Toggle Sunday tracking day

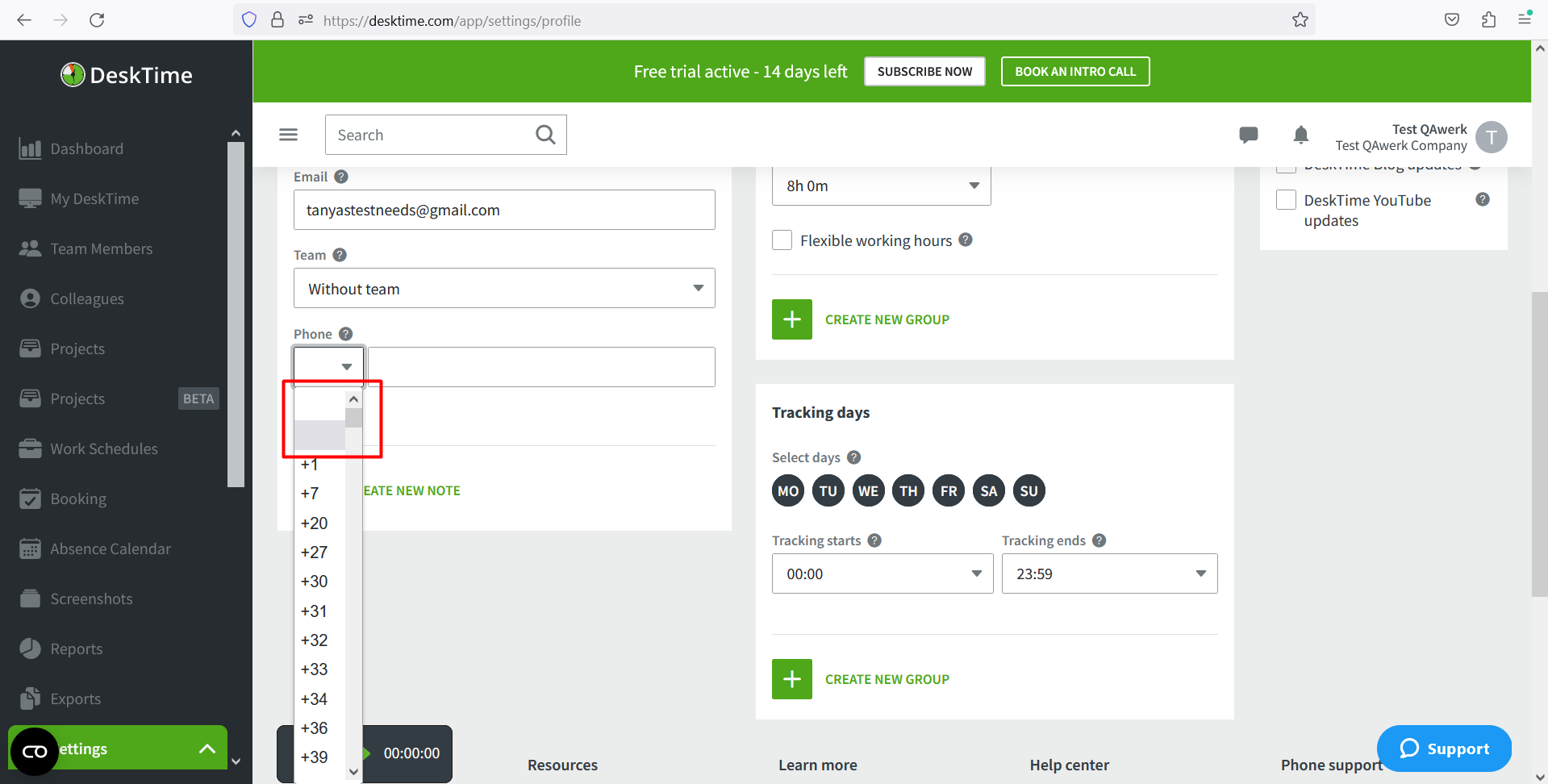coord(1029,491)
